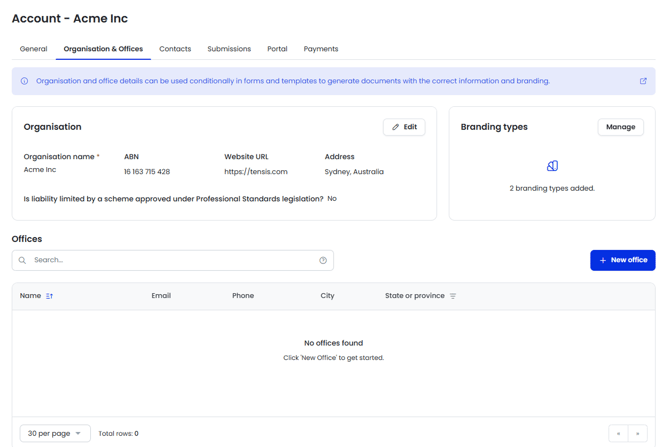Click the Email column header

point(161,296)
